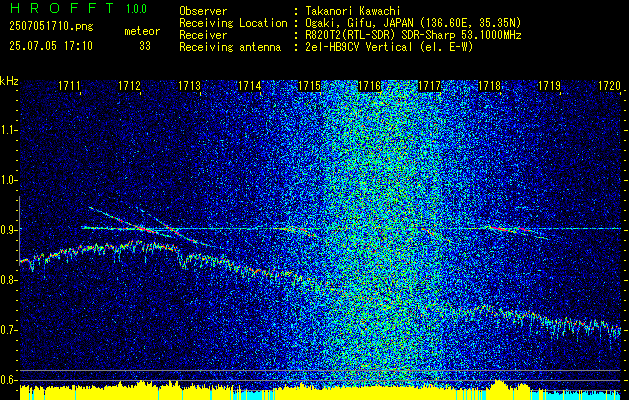This screenshot has height=400, width=629.
Task: Click the 1714 time marker
Action: (250, 85)
